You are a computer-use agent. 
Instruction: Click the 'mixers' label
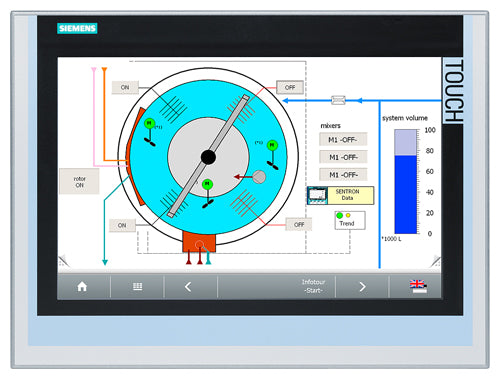[330, 126]
